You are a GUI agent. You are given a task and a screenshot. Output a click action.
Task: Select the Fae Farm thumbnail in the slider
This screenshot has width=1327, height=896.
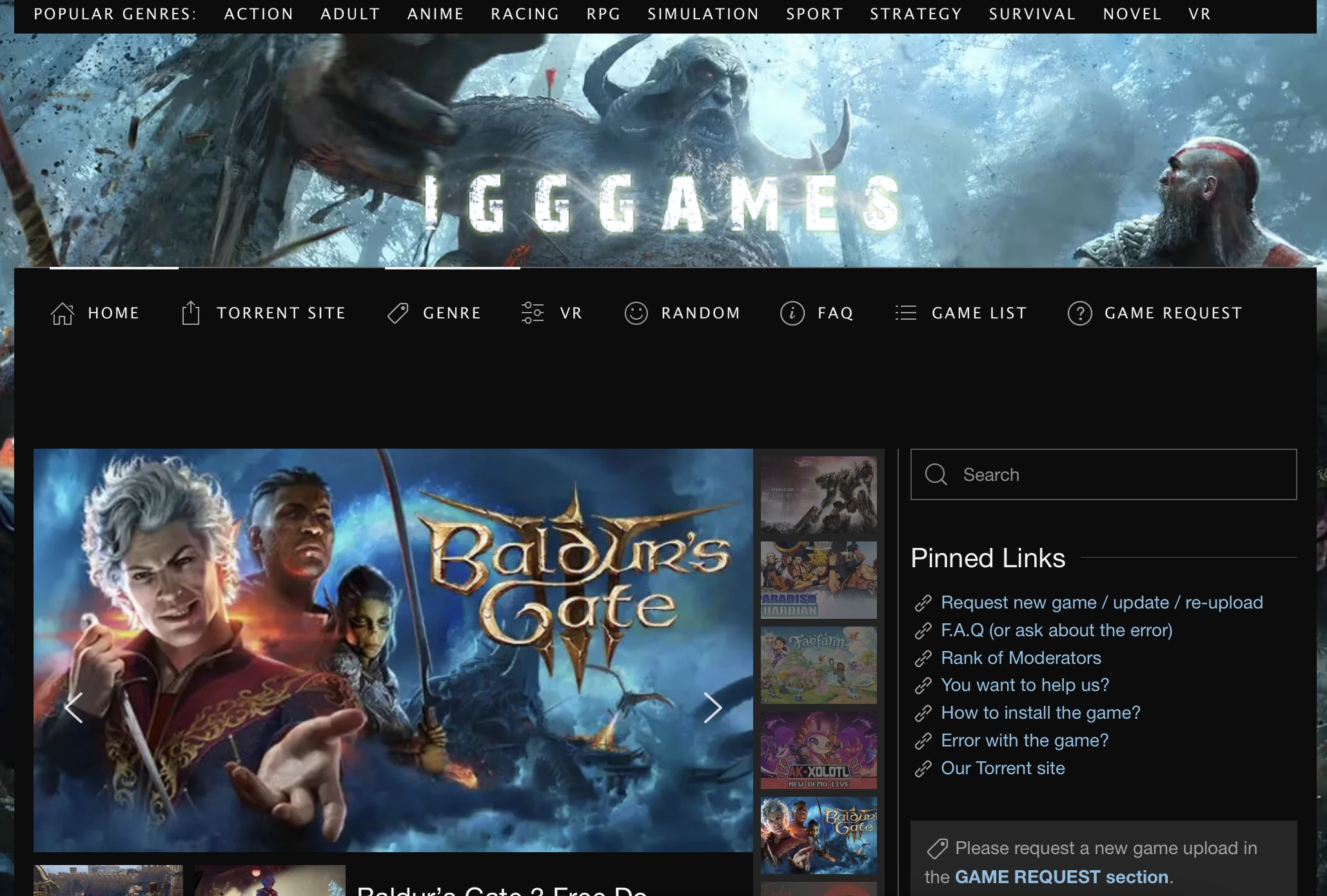(x=819, y=665)
